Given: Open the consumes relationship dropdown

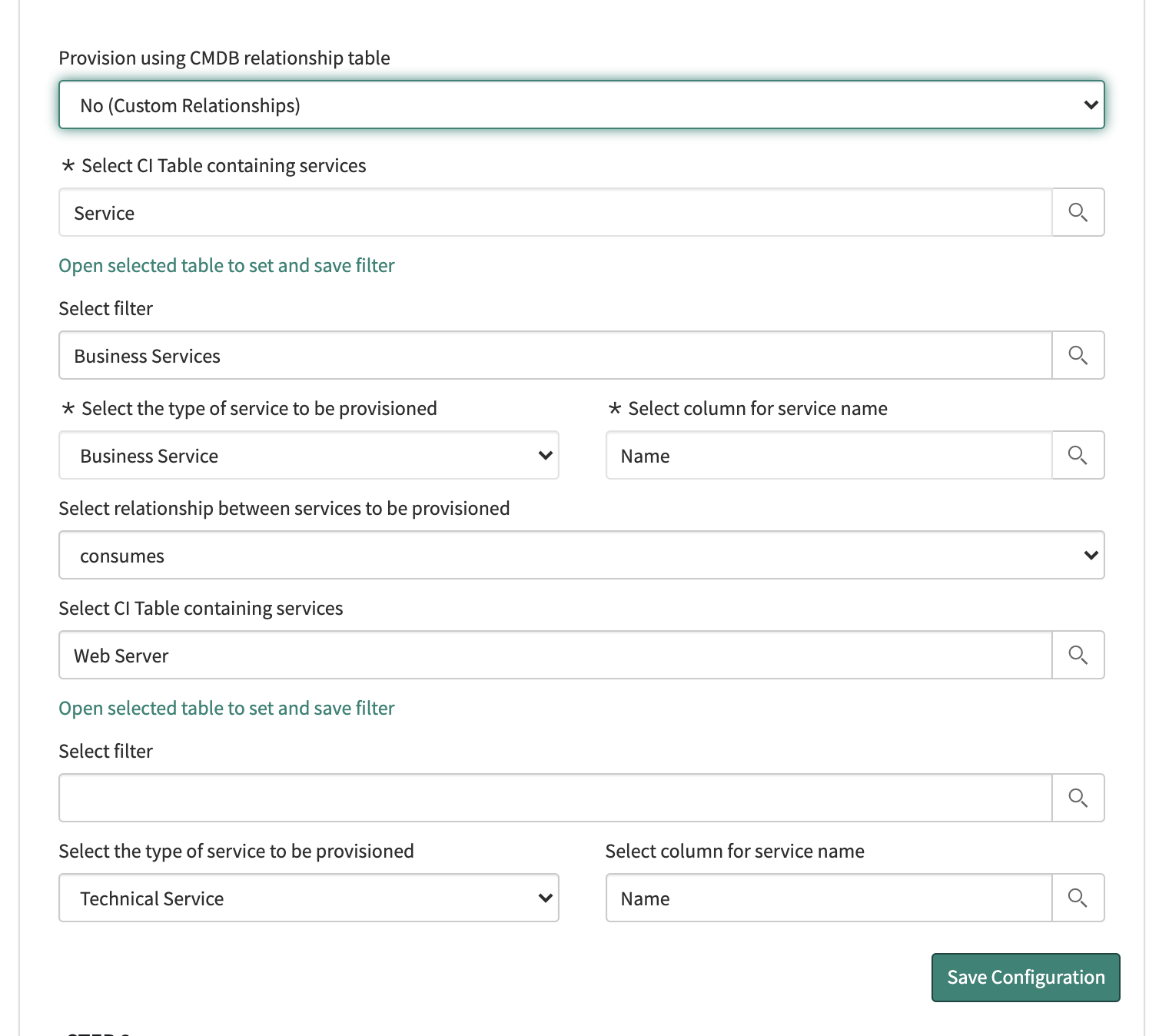Looking at the screenshot, I should (582, 555).
